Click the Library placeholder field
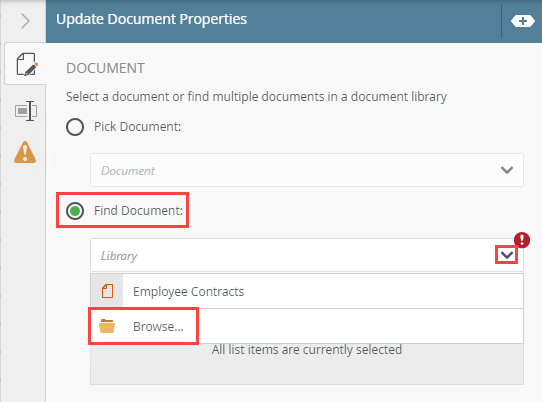Screen dimensions: 542x402 pyautogui.click(x=307, y=255)
